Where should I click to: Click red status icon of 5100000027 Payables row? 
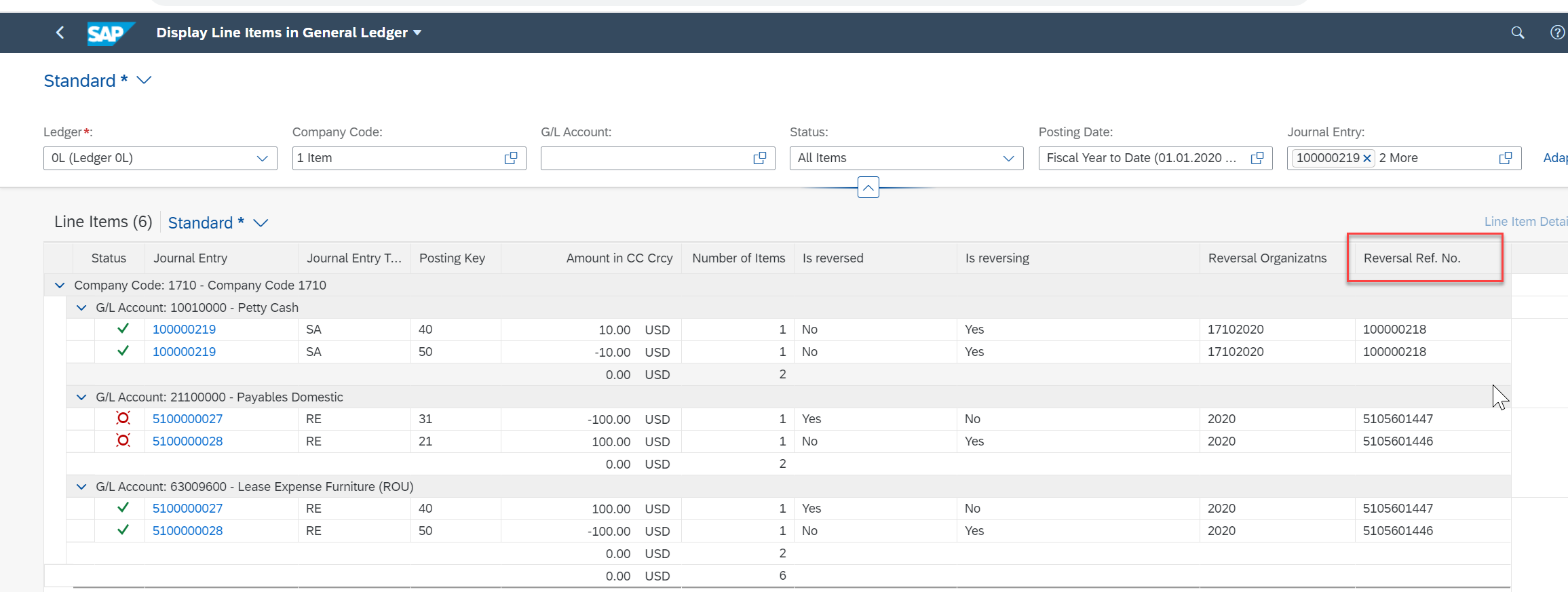point(123,418)
